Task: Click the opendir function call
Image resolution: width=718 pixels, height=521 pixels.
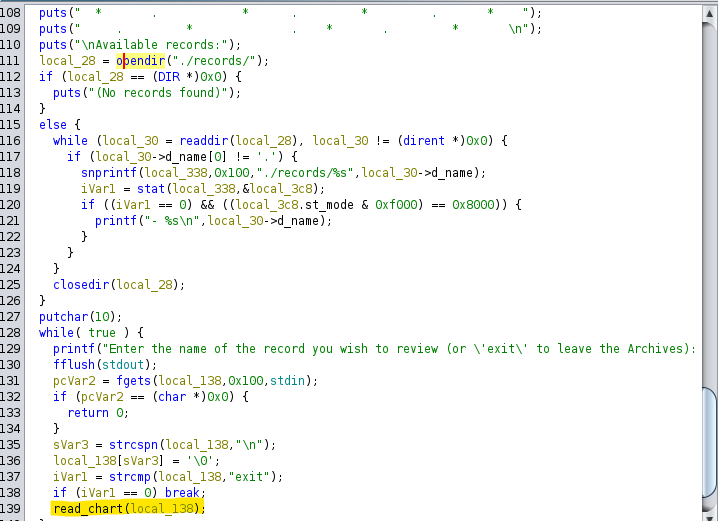Action: [141, 60]
